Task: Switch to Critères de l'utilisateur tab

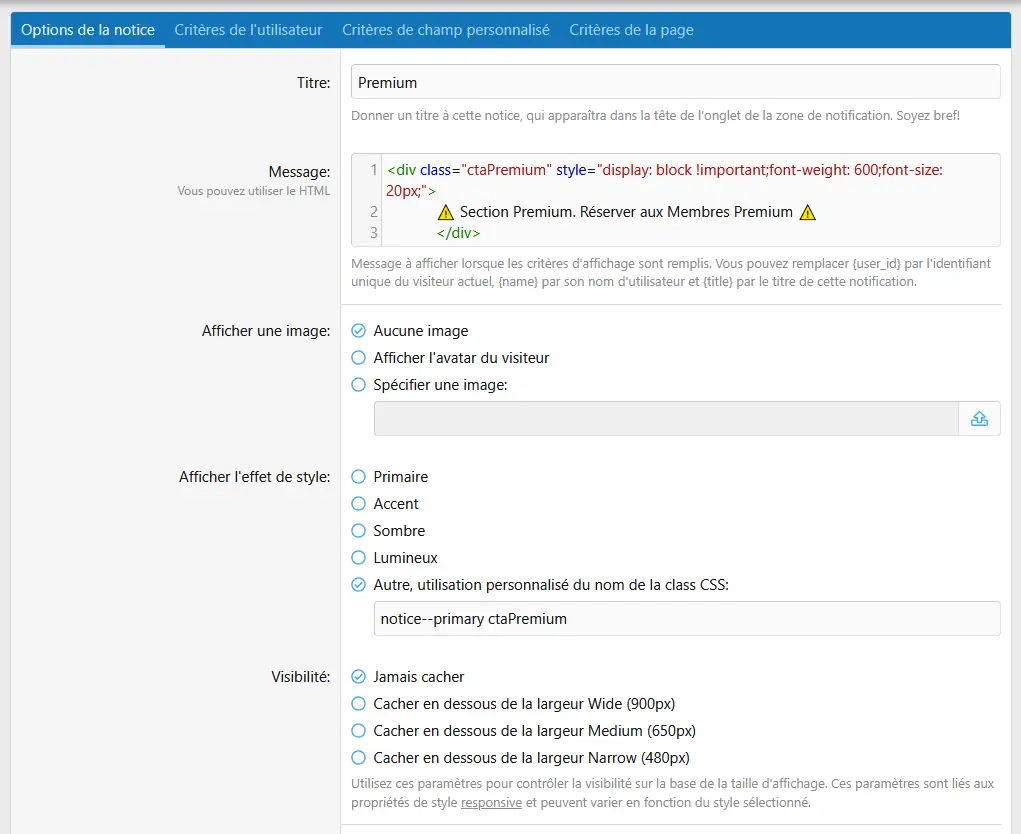Action: coord(248,30)
